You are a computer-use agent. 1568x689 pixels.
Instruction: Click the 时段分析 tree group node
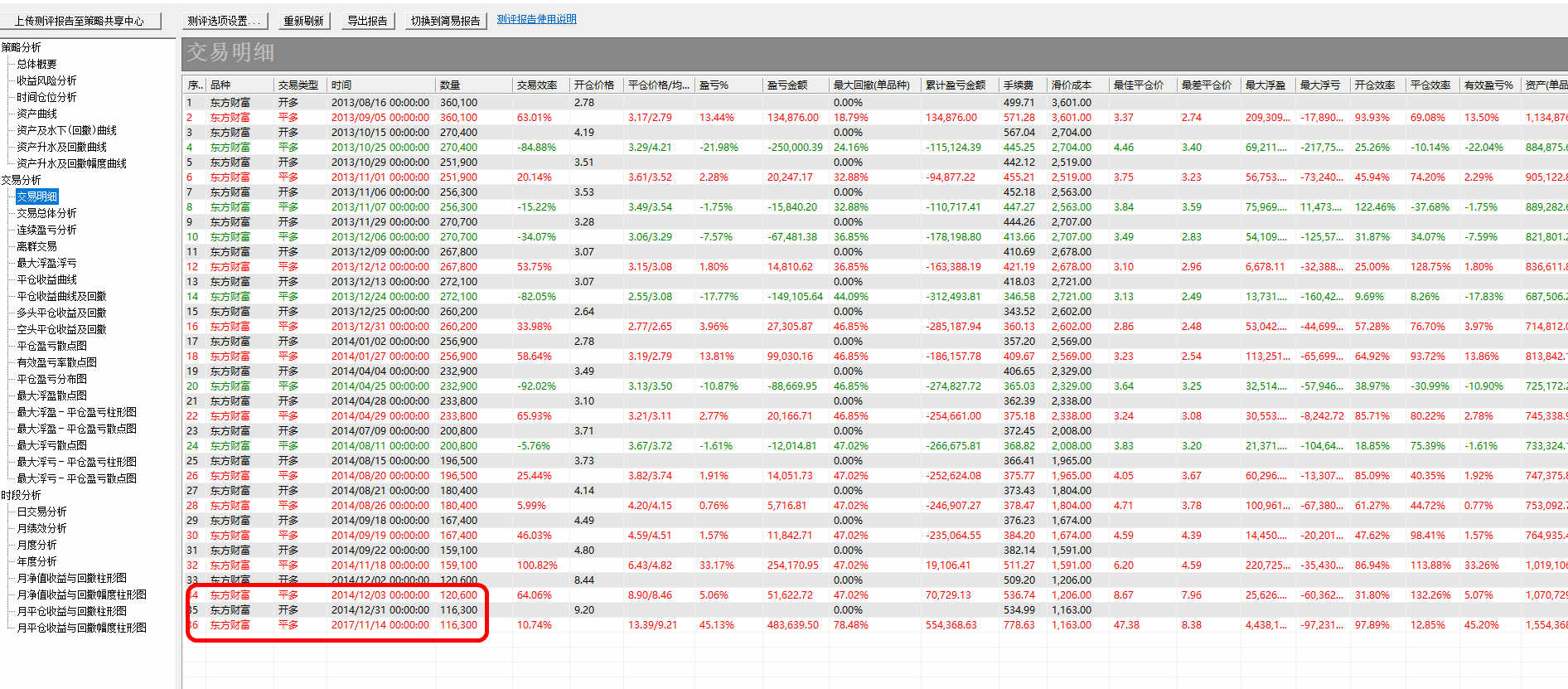point(22,495)
